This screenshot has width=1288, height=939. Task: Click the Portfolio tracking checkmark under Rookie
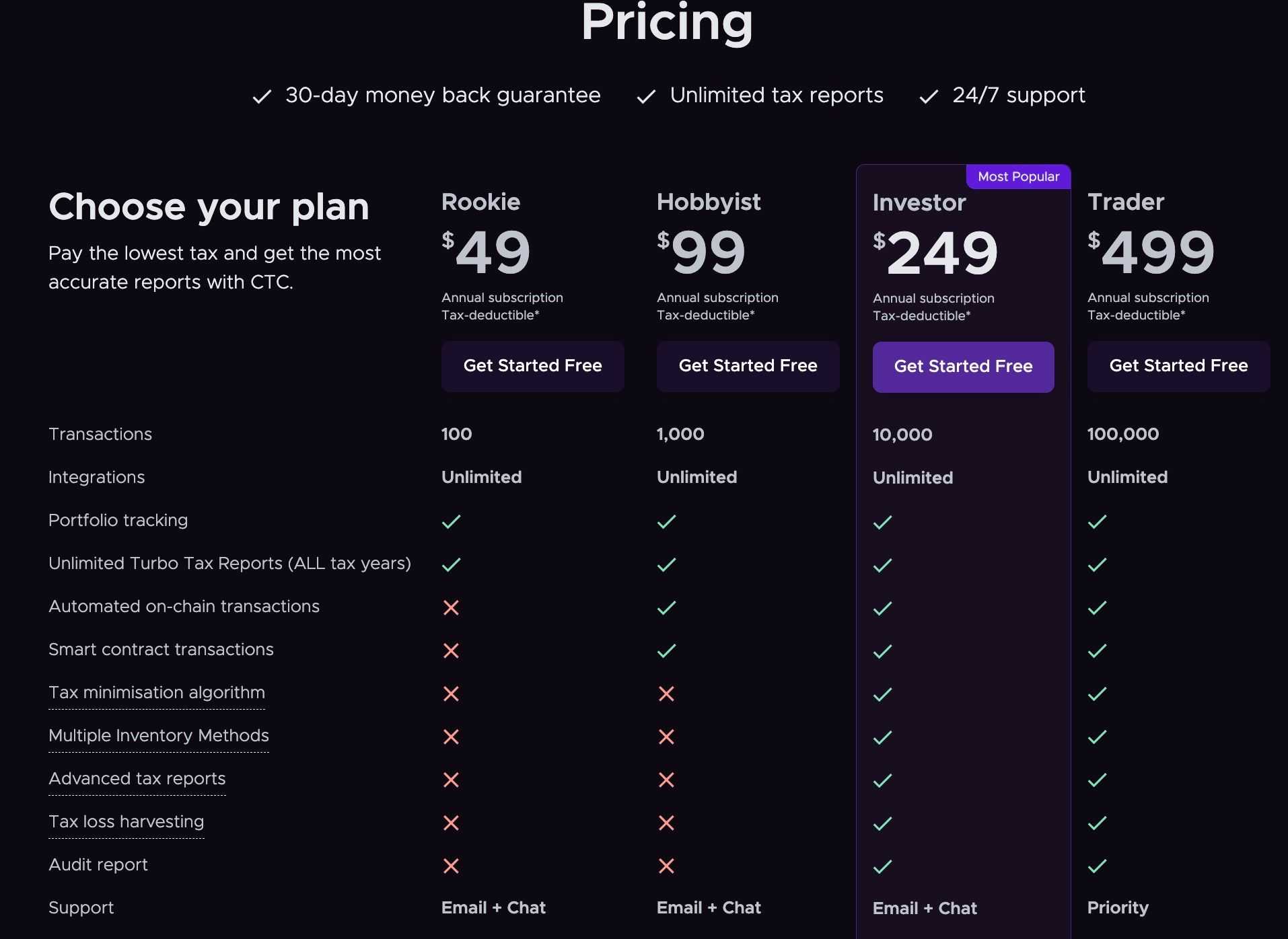click(452, 521)
